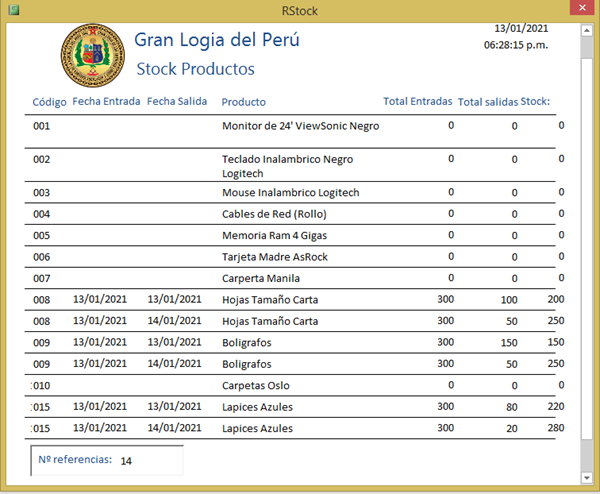Click the Gran Logia del Perú title
600x494 pixels.
click(217, 40)
